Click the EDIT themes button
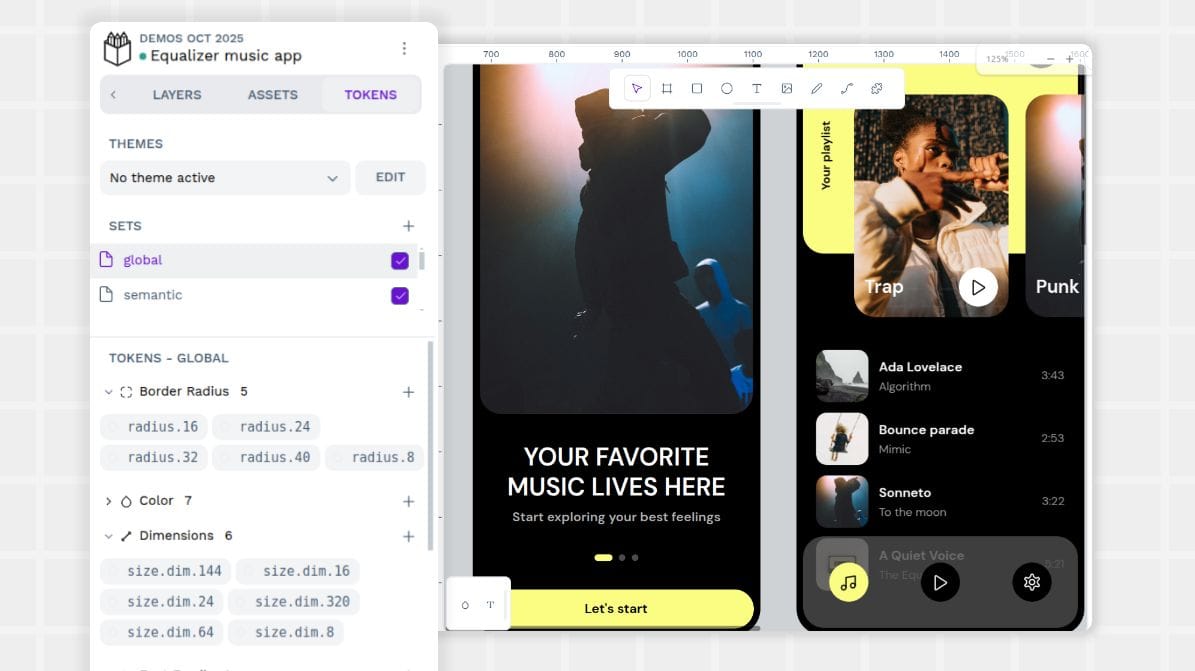 [x=390, y=177]
